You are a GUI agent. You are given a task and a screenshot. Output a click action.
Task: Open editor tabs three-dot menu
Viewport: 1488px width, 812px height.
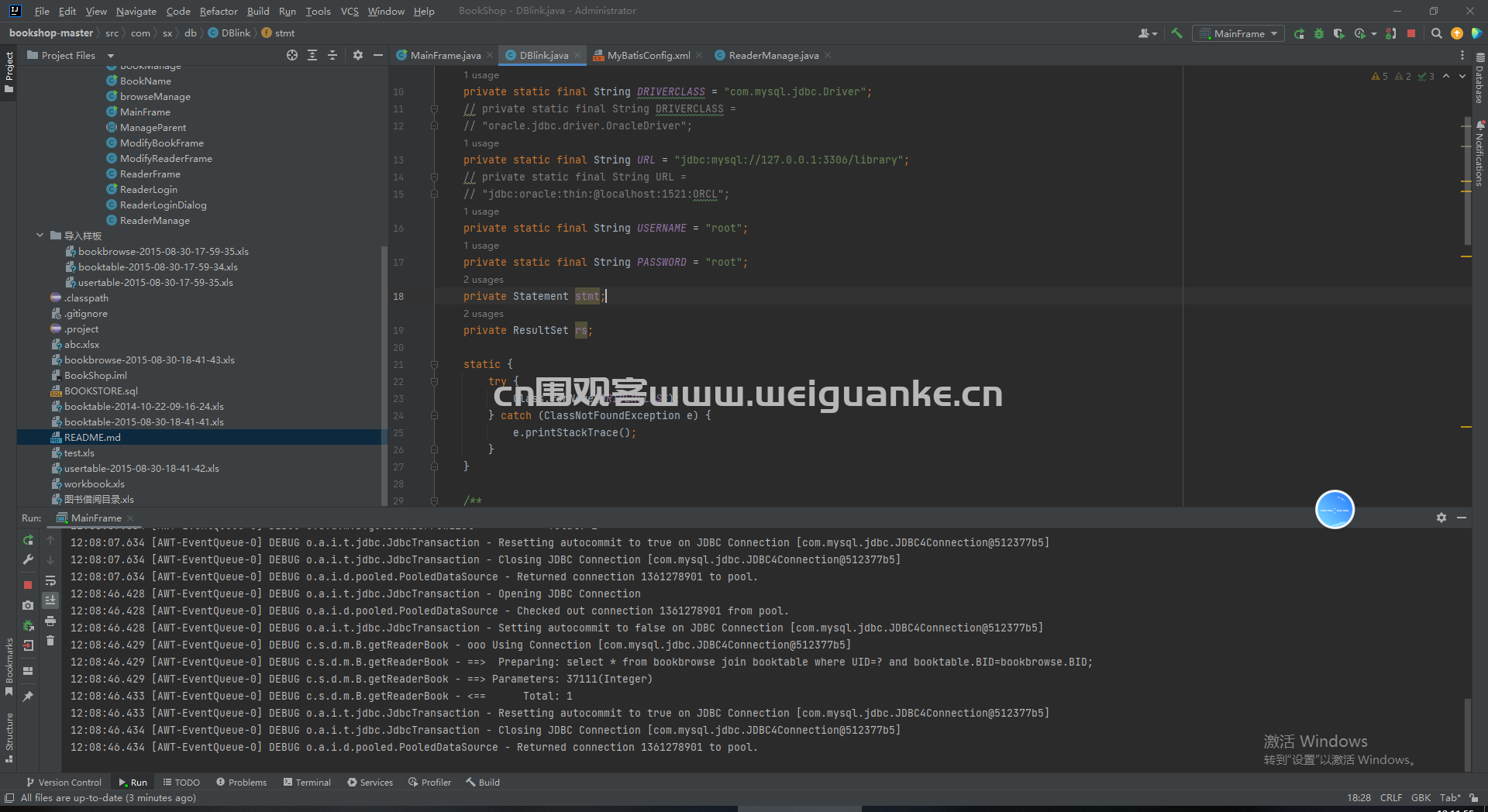[1462, 55]
